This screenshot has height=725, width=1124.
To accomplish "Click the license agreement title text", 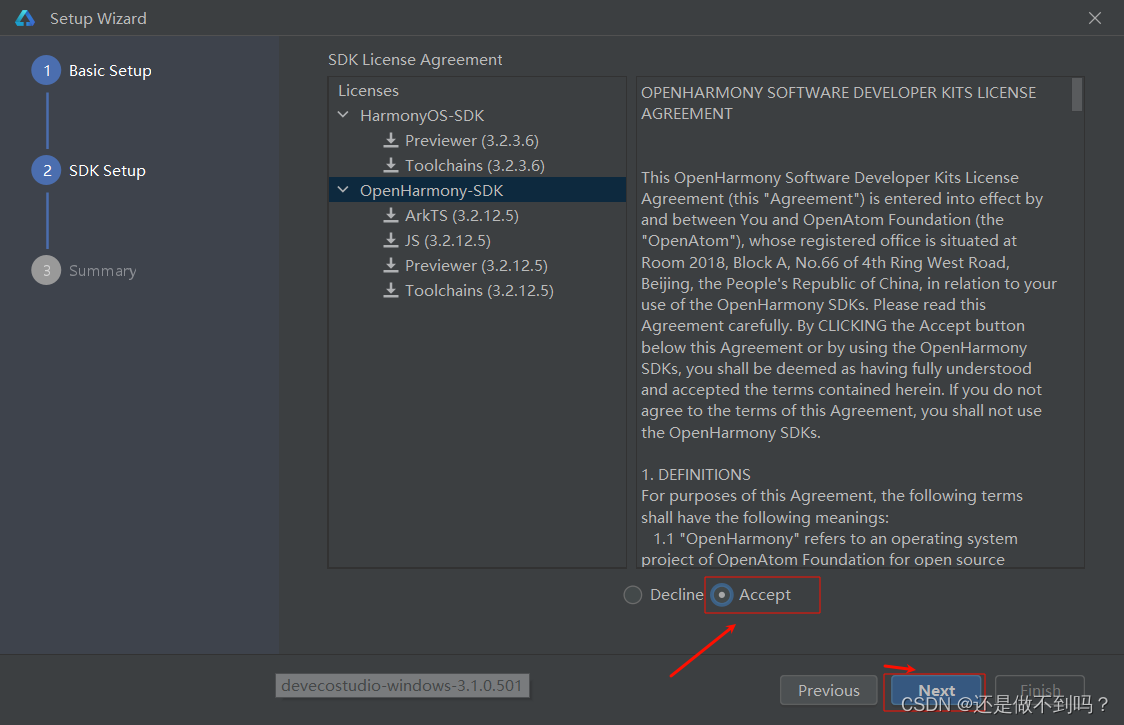I will coord(838,103).
